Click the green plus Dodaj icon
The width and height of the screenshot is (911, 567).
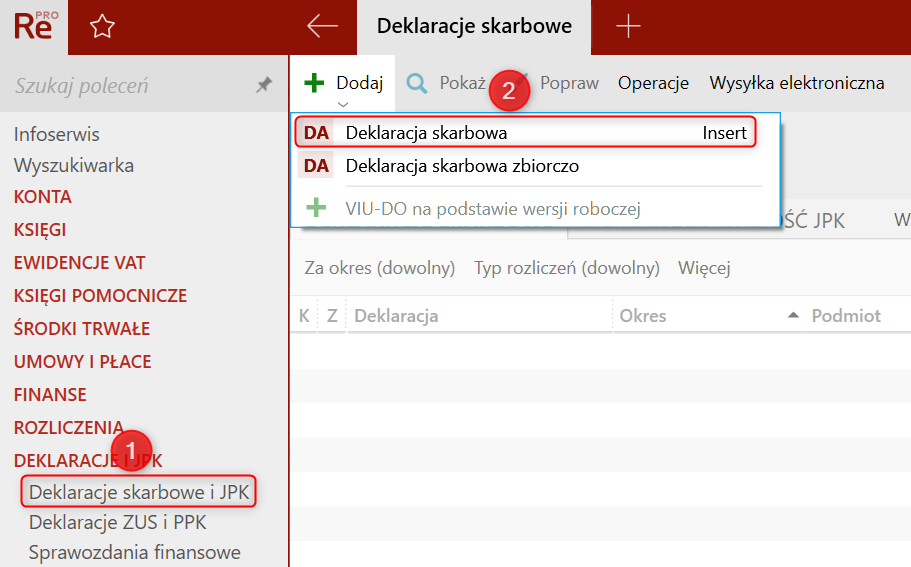(x=314, y=82)
